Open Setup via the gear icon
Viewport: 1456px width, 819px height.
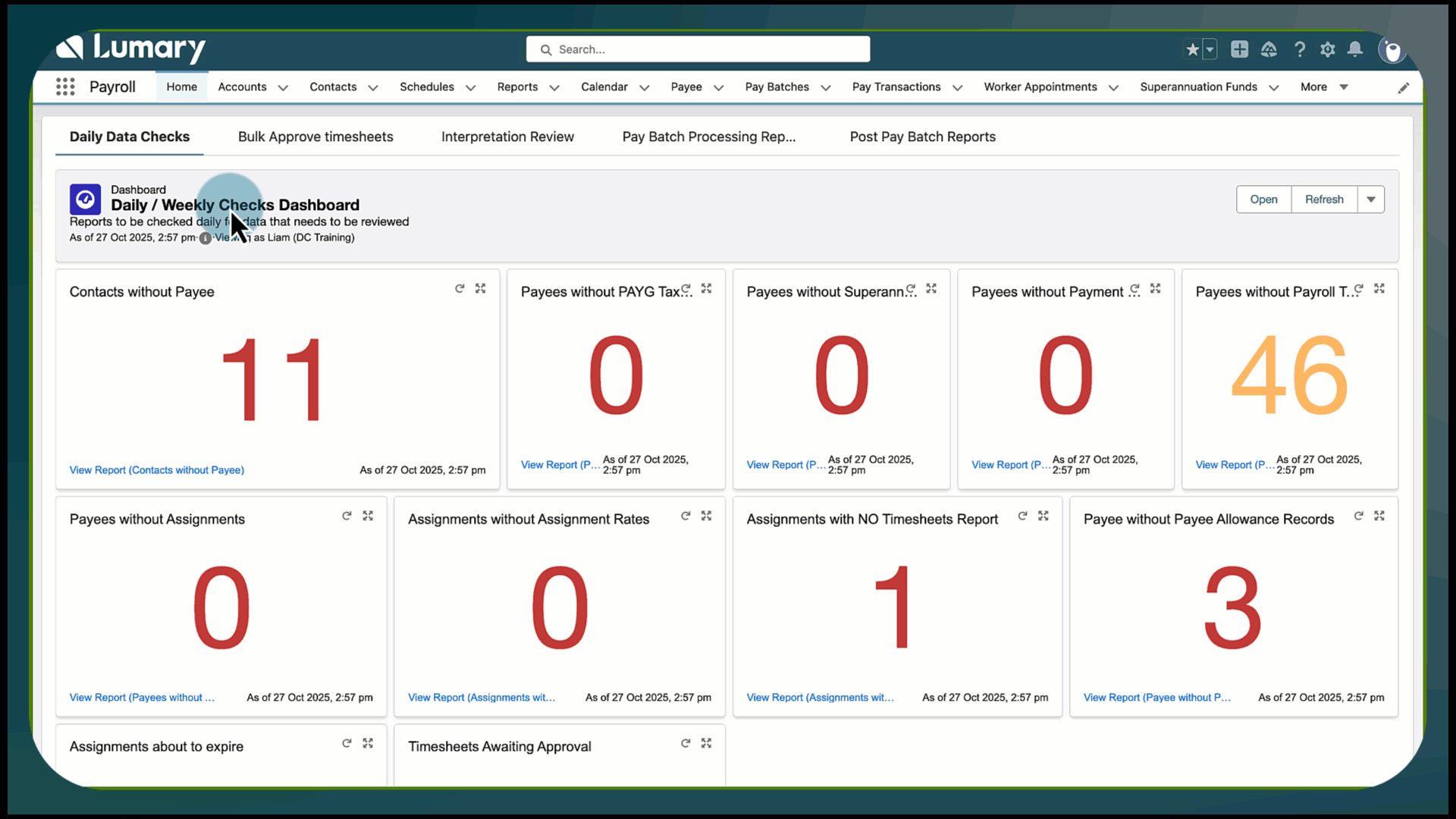coord(1327,49)
